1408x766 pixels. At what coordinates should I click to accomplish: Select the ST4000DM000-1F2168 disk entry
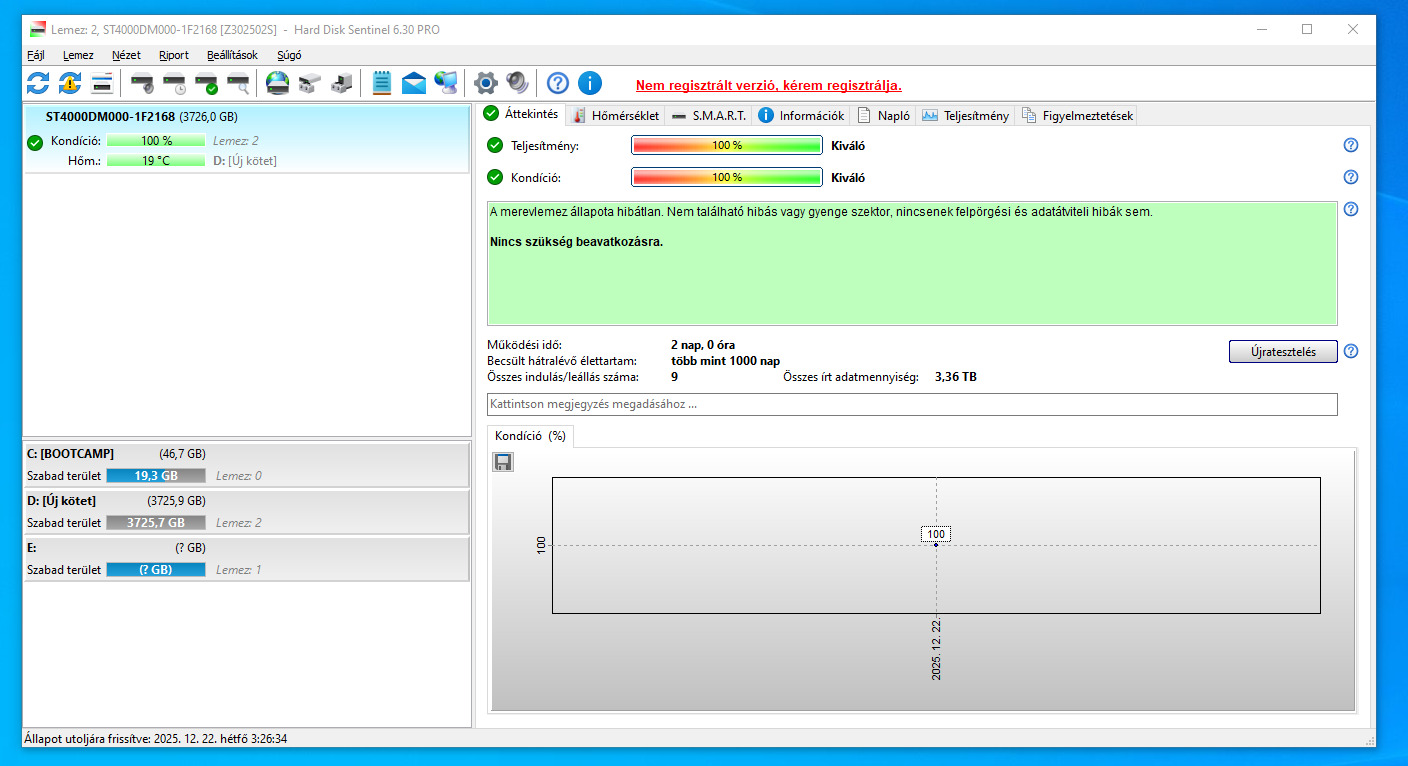pyautogui.click(x=246, y=138)
